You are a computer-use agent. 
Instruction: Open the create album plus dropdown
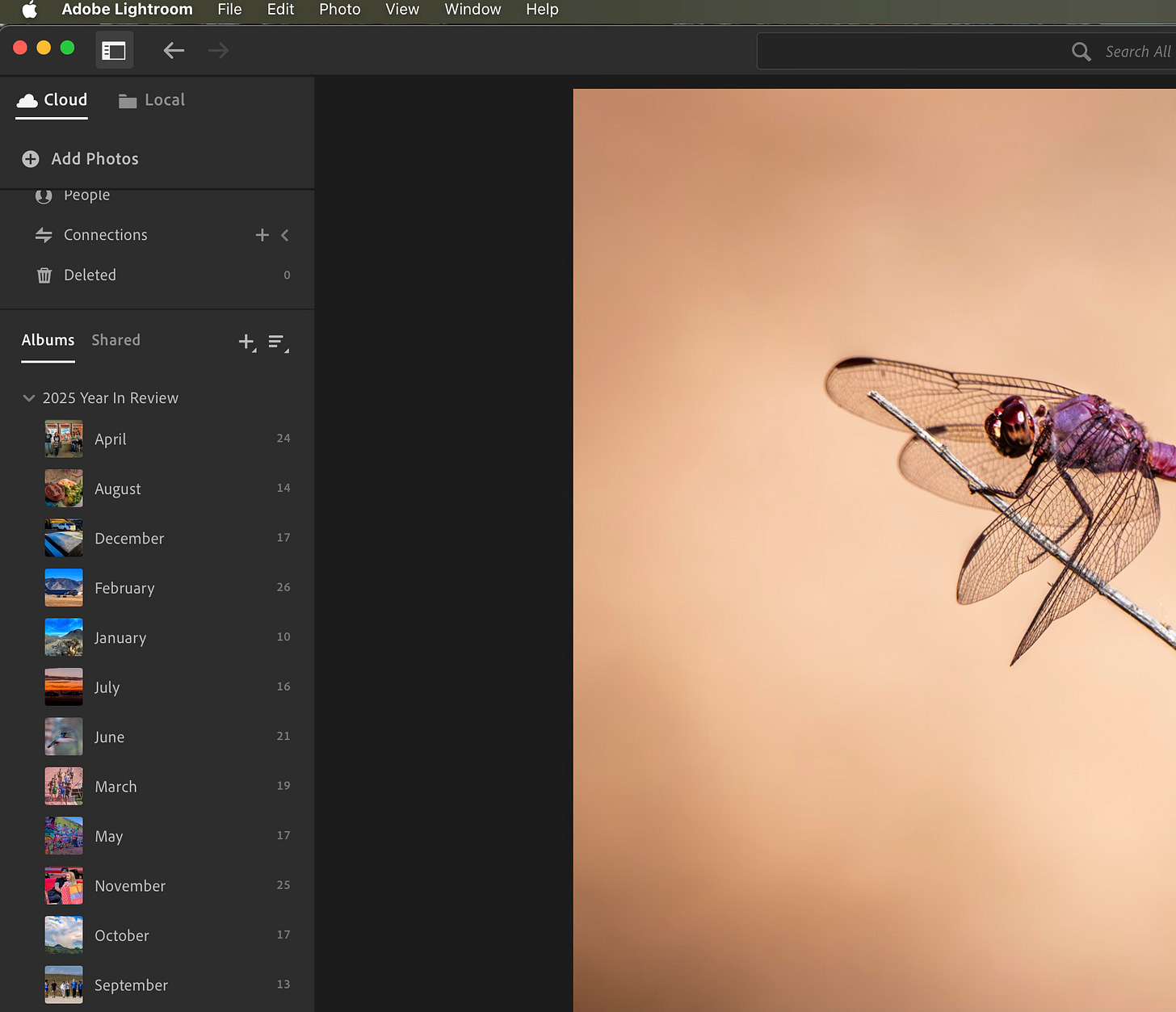(x=247, y=342)
